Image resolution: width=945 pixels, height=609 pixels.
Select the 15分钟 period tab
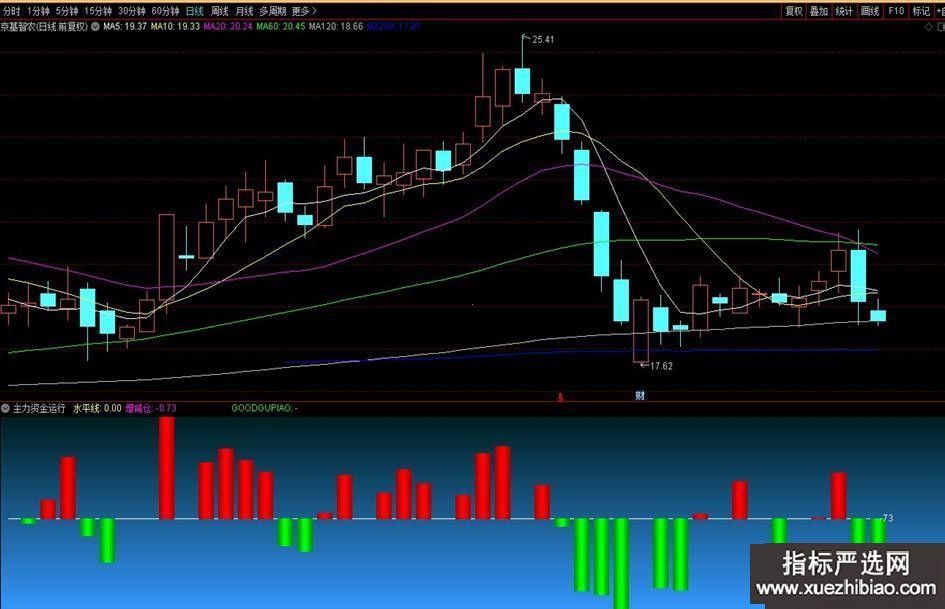98,11
